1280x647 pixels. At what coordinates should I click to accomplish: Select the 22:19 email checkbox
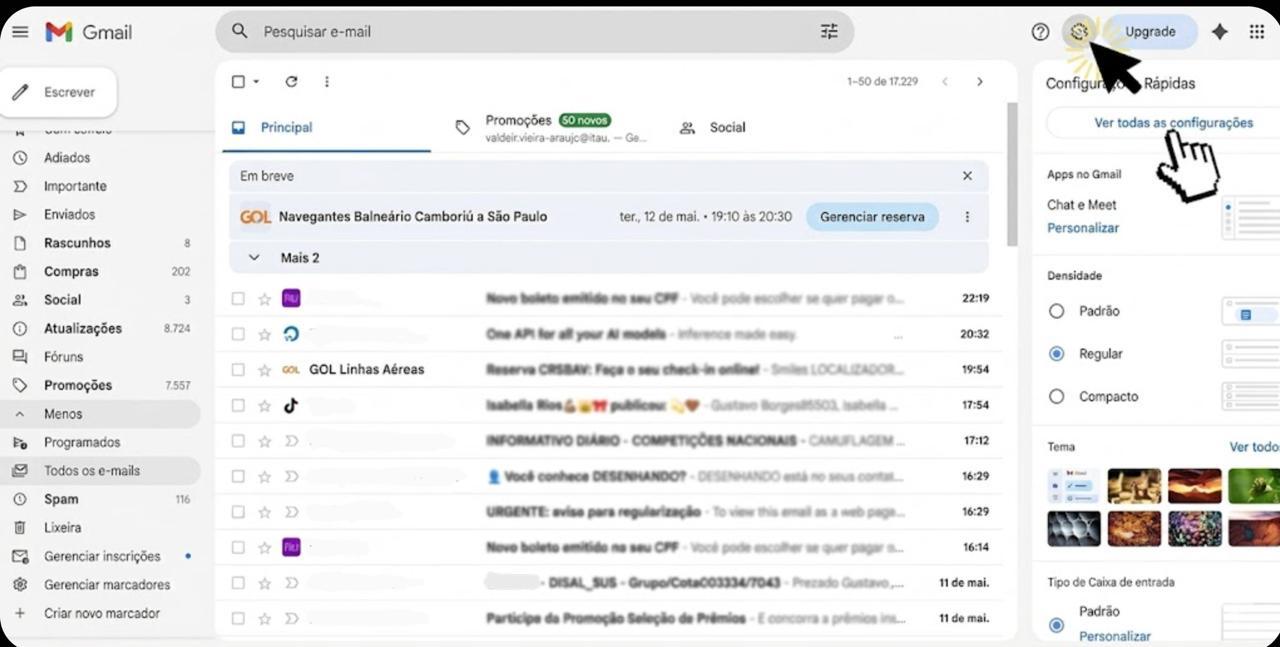point(238,299)
